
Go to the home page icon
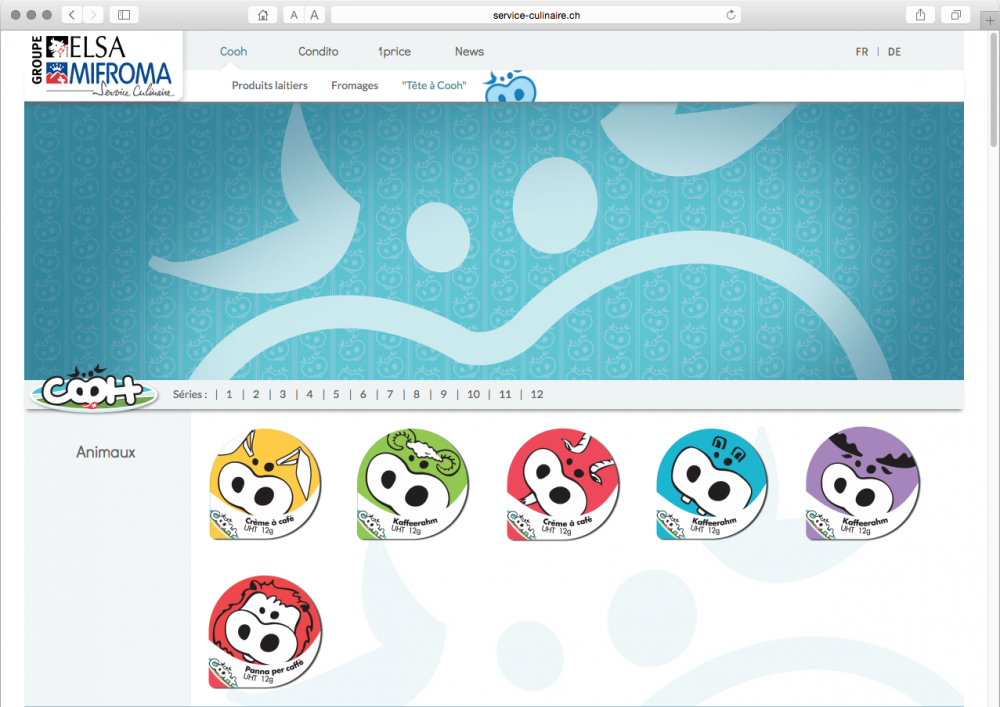(263, 15)
